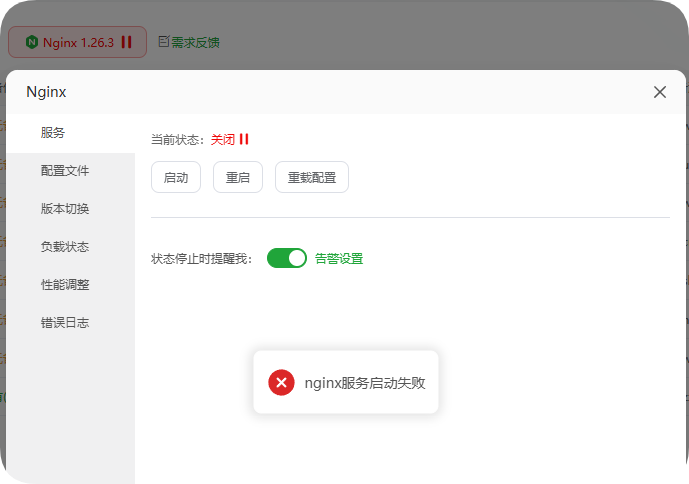Image resolution: width=689 pixels, height=484 pixels.
Task: Click the 状态停止时提醒我 label text
Action: [x=201, y=258]
